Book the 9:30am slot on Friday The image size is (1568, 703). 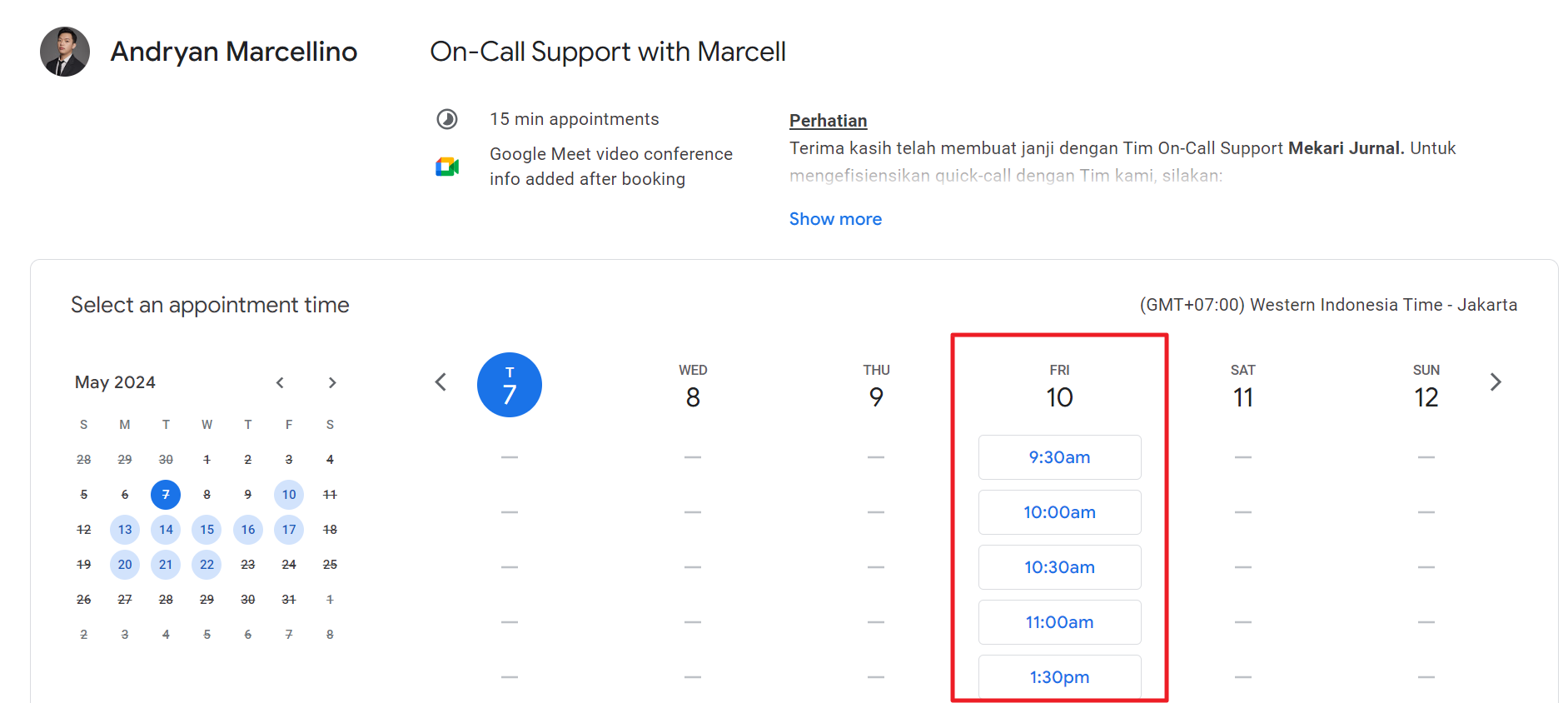[x=1059, y=457]
